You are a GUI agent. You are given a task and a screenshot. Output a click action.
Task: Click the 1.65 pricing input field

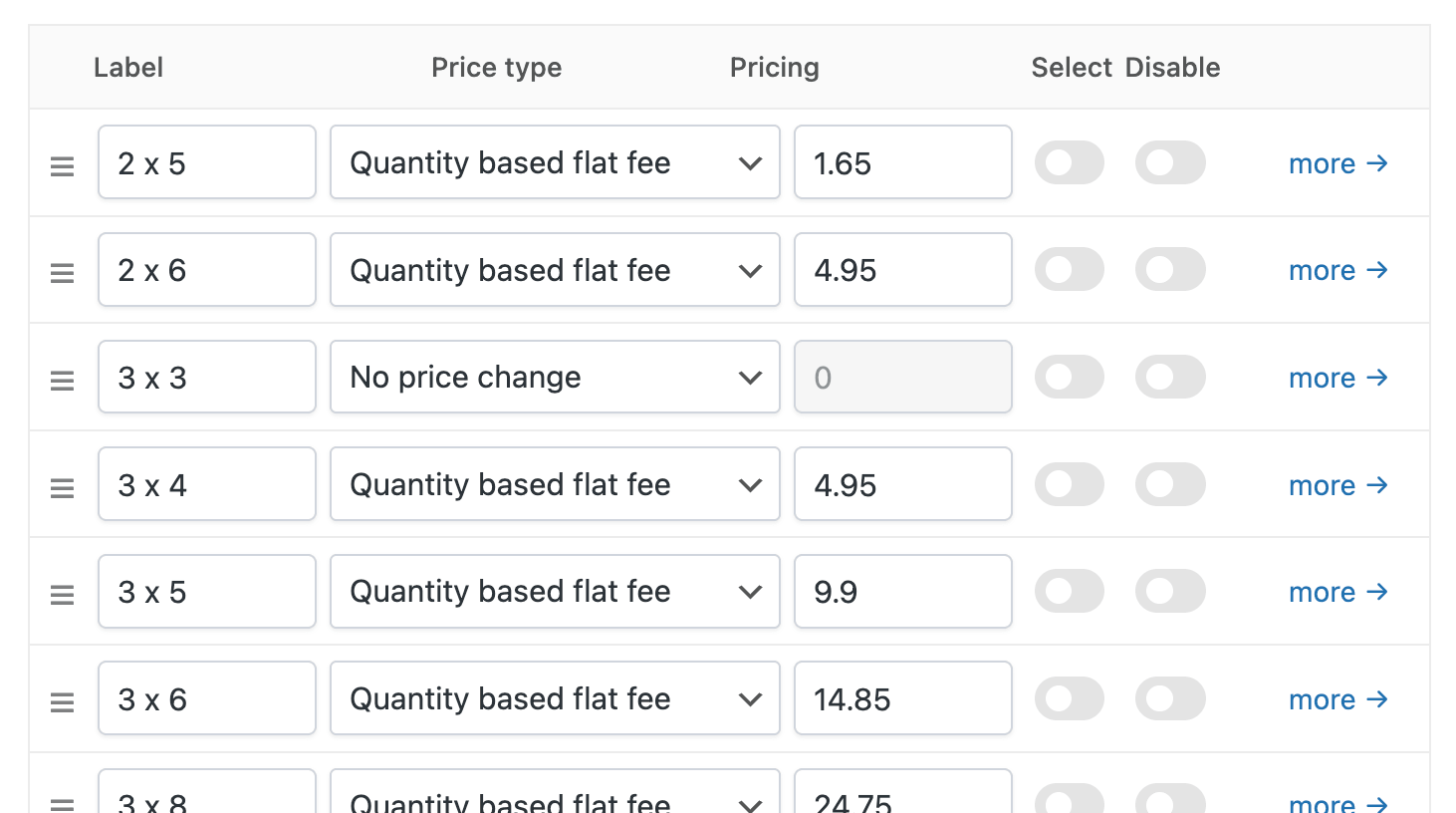tap(901, 162)
